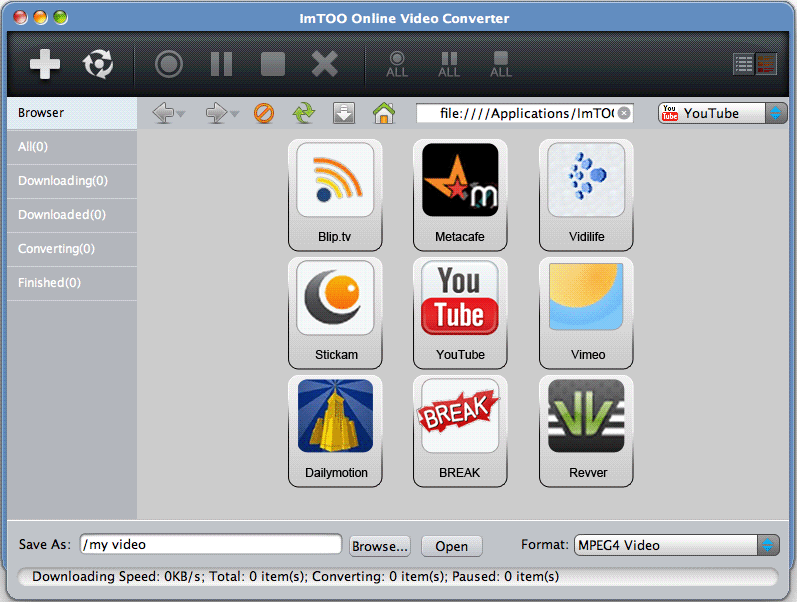
Task: Open the Metacafe site tile
Action: 460,195
